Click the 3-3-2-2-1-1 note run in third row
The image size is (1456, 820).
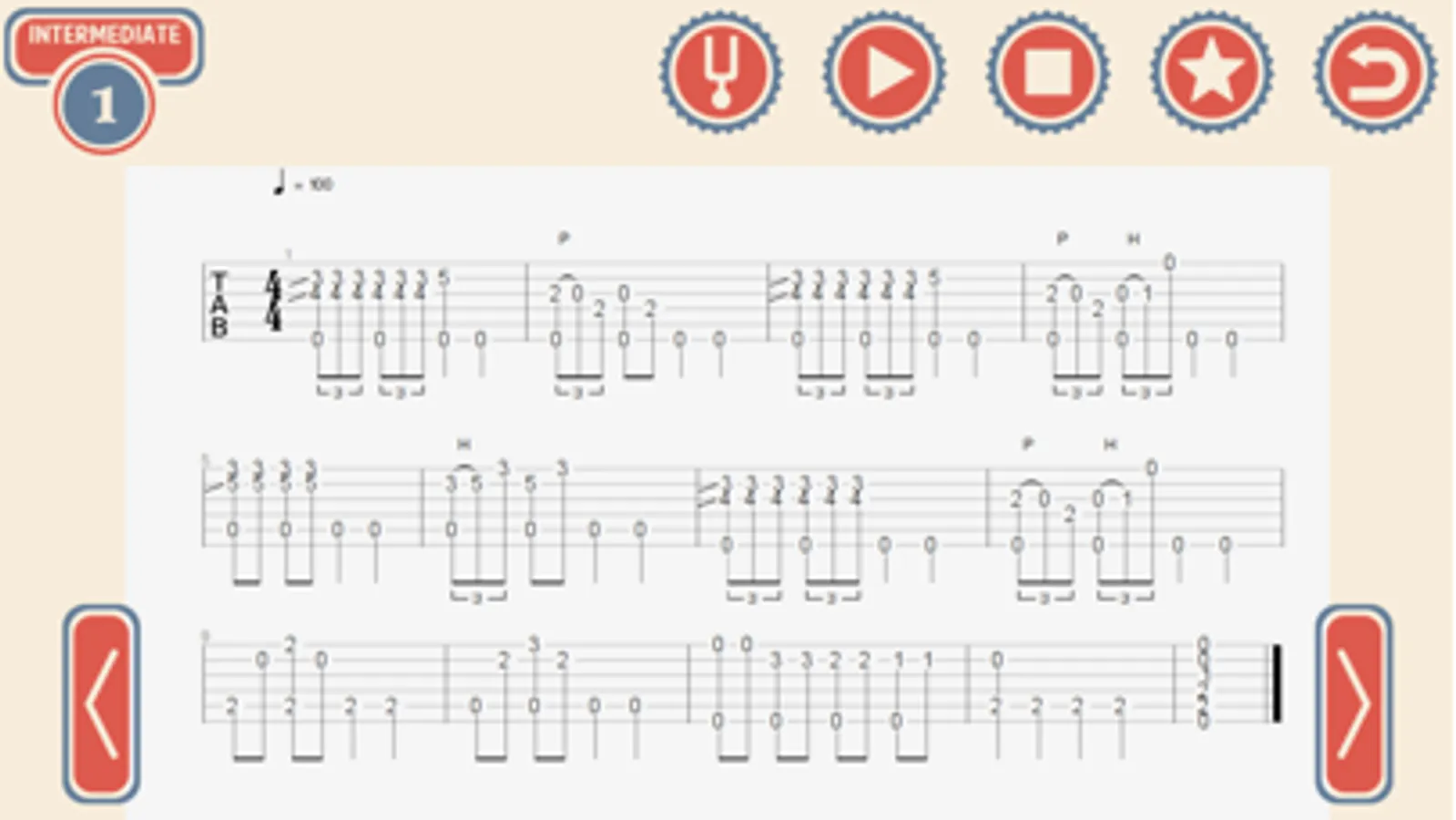point(850,660)
